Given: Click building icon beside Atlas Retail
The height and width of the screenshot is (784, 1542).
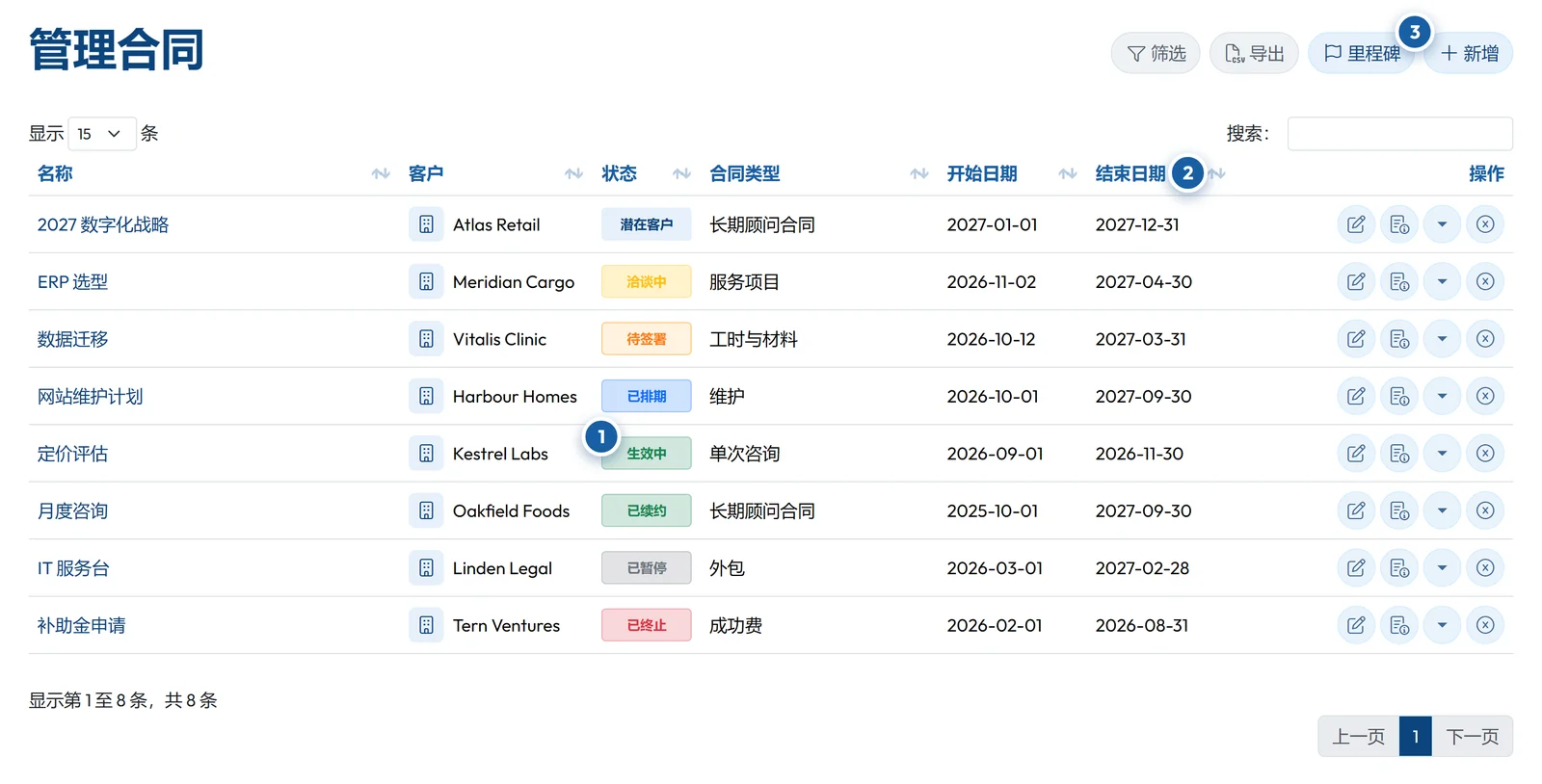Looking at the screenshot, I should [426, 224].
